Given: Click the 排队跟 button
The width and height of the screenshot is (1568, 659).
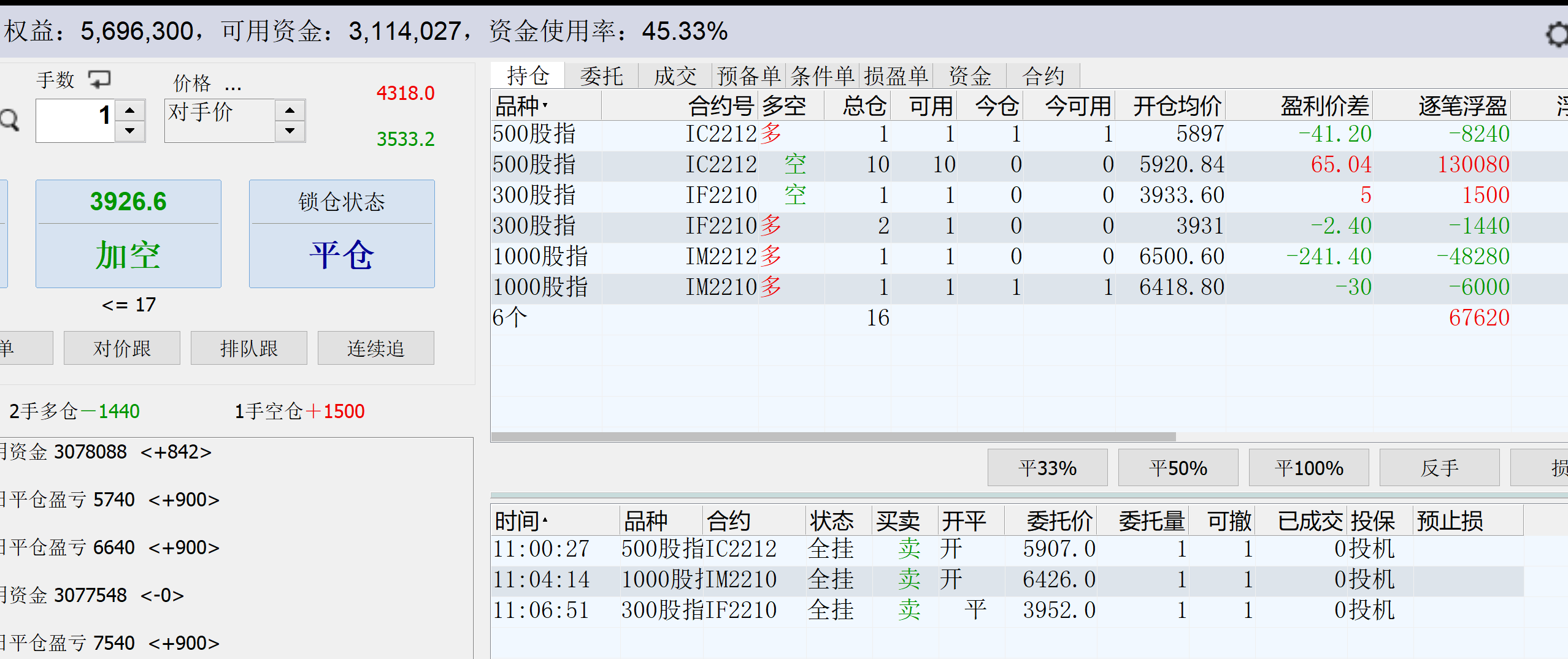Looking at the screenshot, I should [x=249, y=348].
